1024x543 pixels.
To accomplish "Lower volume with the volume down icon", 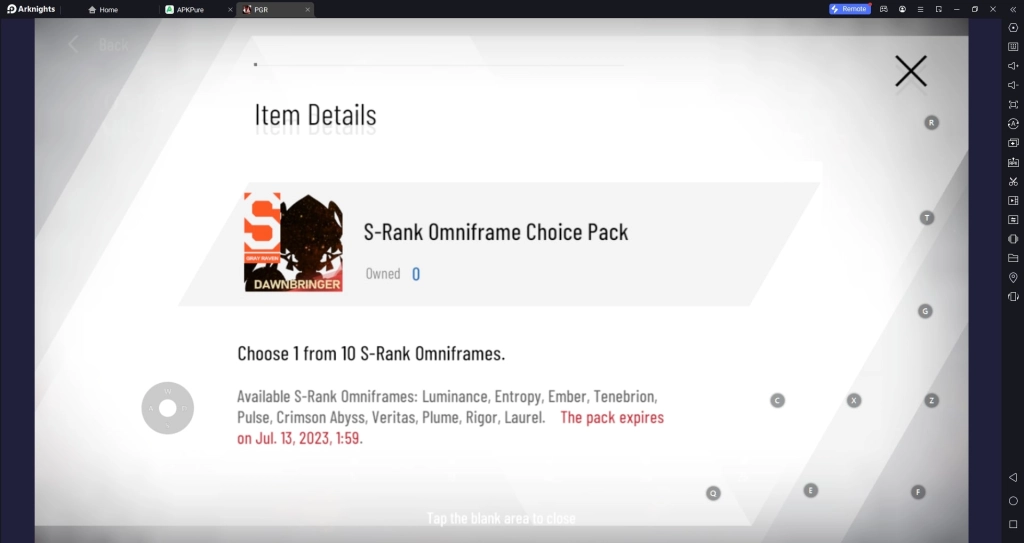I will coord(1013,85).
